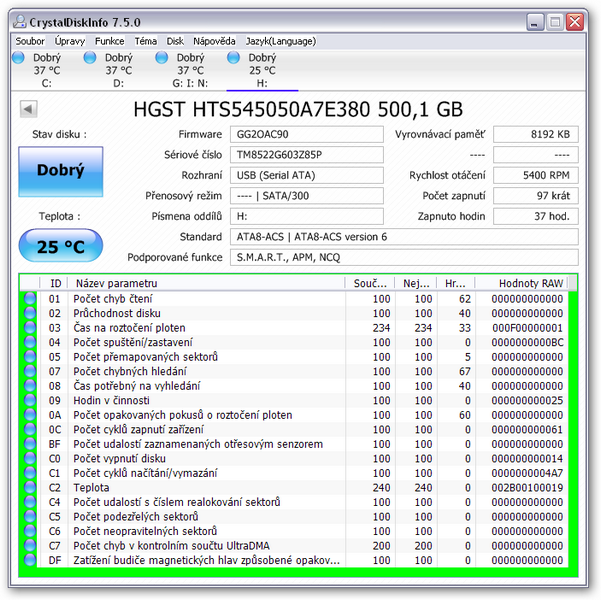Click status icon of row 01 Počet chyb čtení
The height and width of the screenshot is (600, 601).
(x=30, y=298)
